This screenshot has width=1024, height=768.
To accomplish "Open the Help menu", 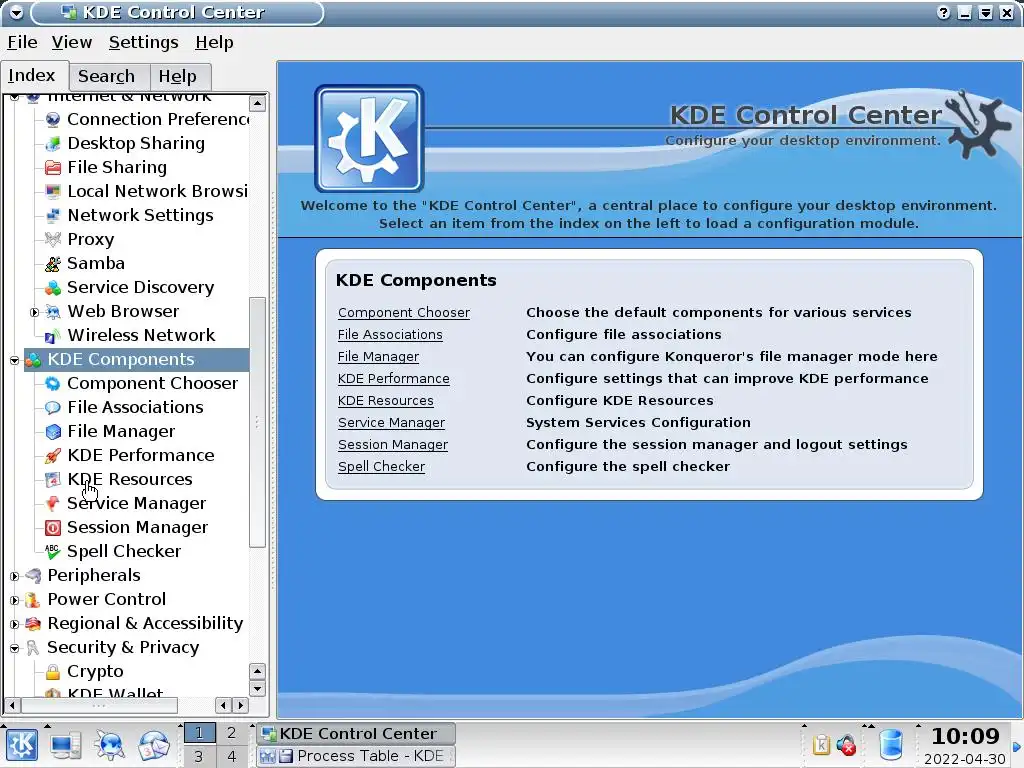I will [214, 42].
